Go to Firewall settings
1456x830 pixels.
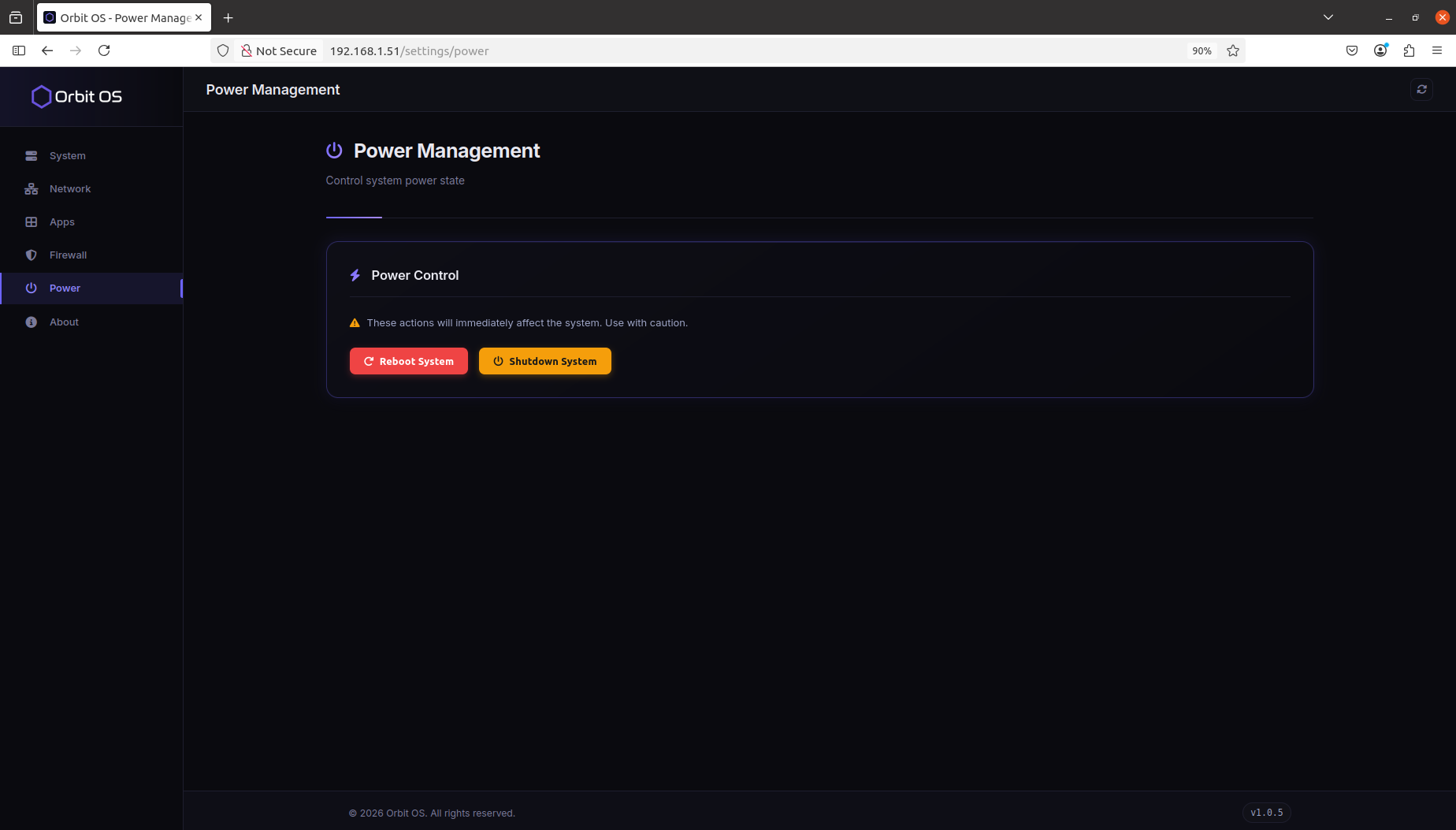(68, 255)
